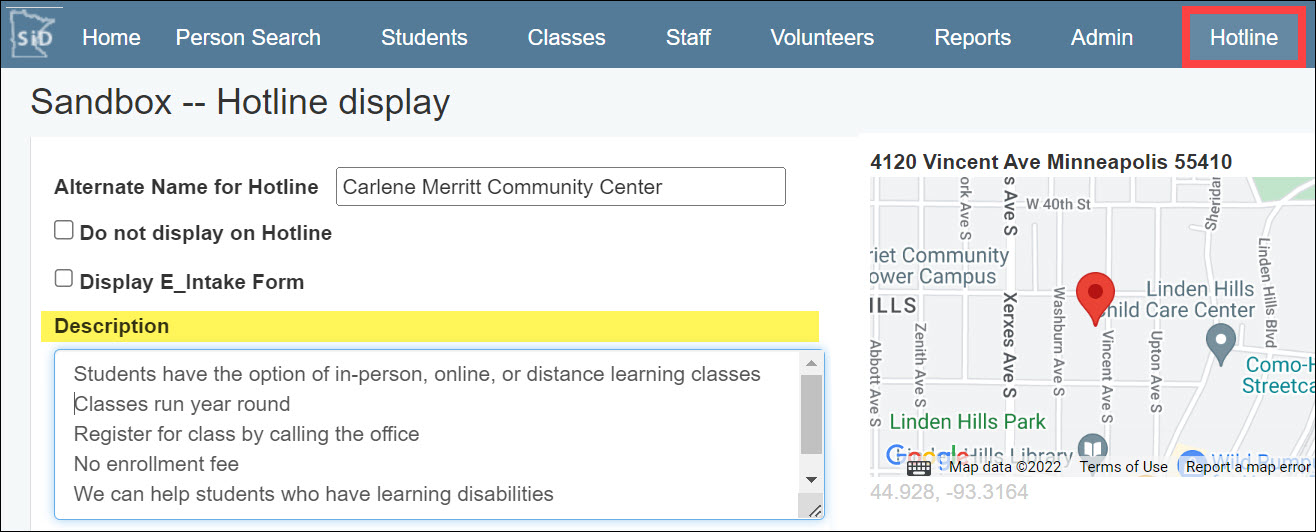Check the Display E_Intake Form box

tap(64, 279)
